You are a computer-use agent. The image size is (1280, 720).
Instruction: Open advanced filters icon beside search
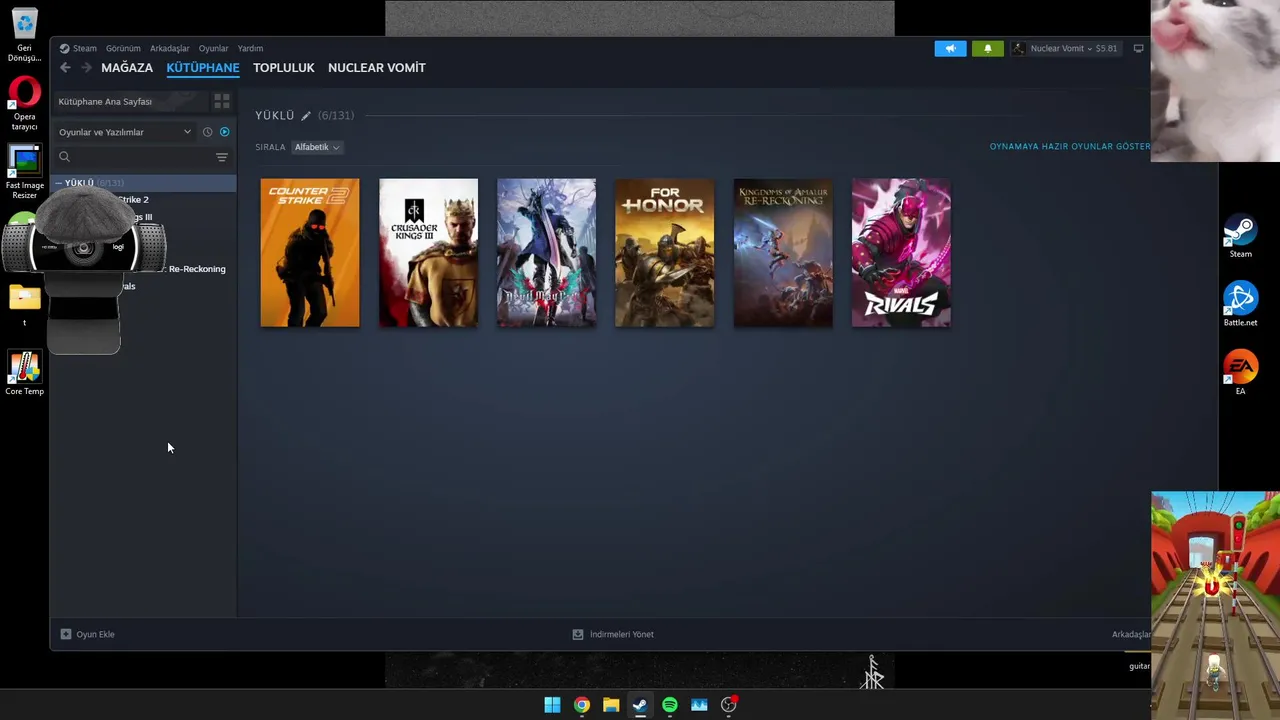222,157
